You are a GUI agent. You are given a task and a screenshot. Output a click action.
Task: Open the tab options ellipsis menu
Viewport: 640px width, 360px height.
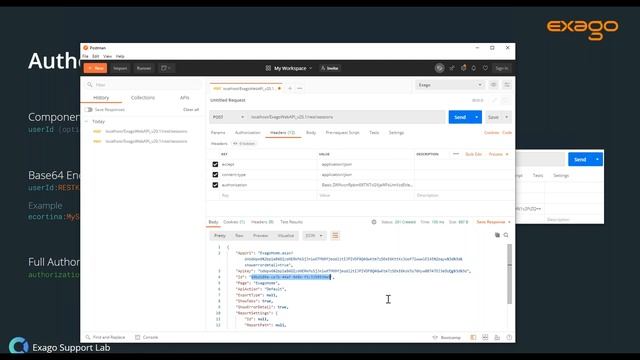click(300, 89)
